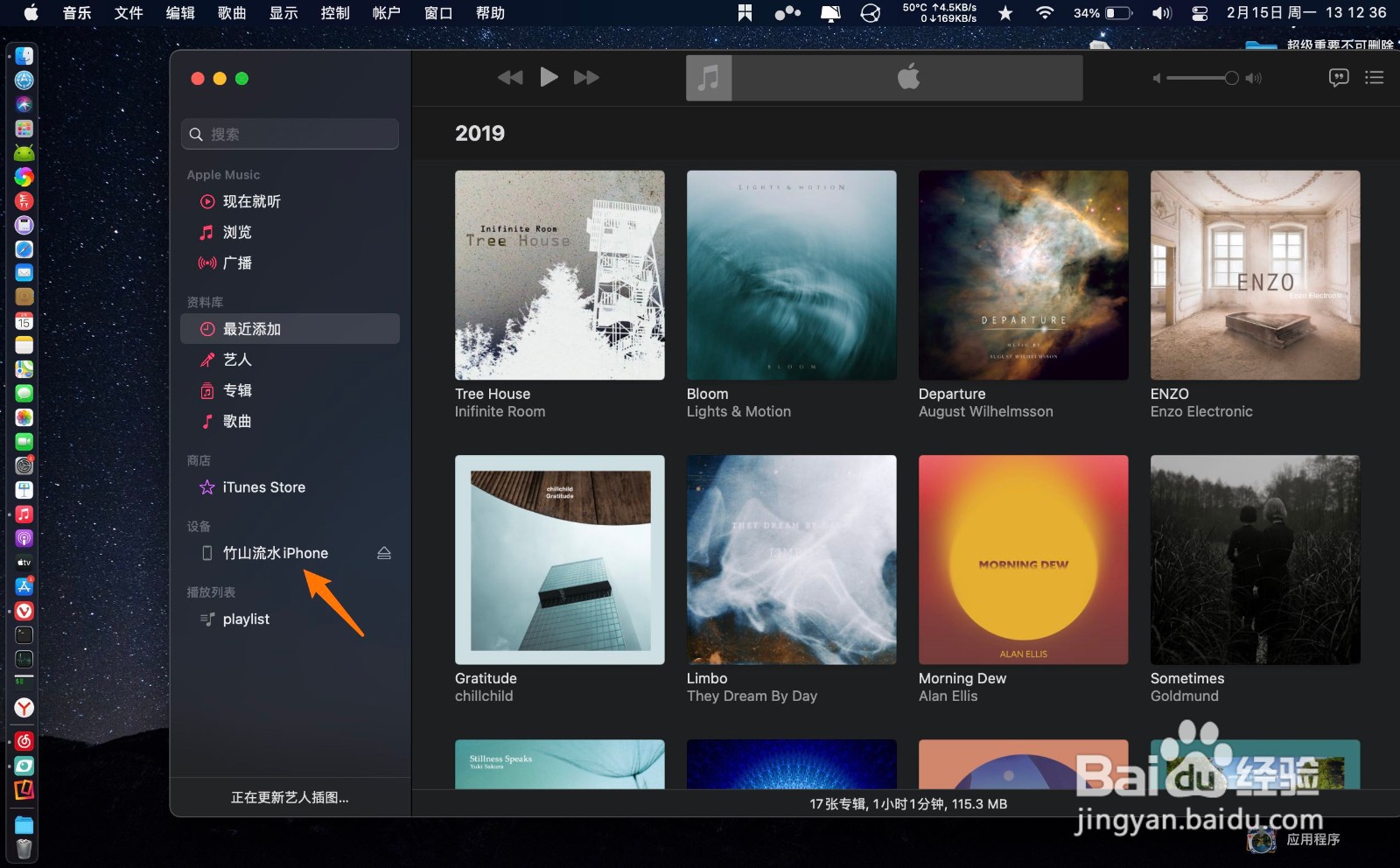1400x868 pixels.
Task: Select 最近添加 in library
Action: pyautogui.click(x=290, y=329)
